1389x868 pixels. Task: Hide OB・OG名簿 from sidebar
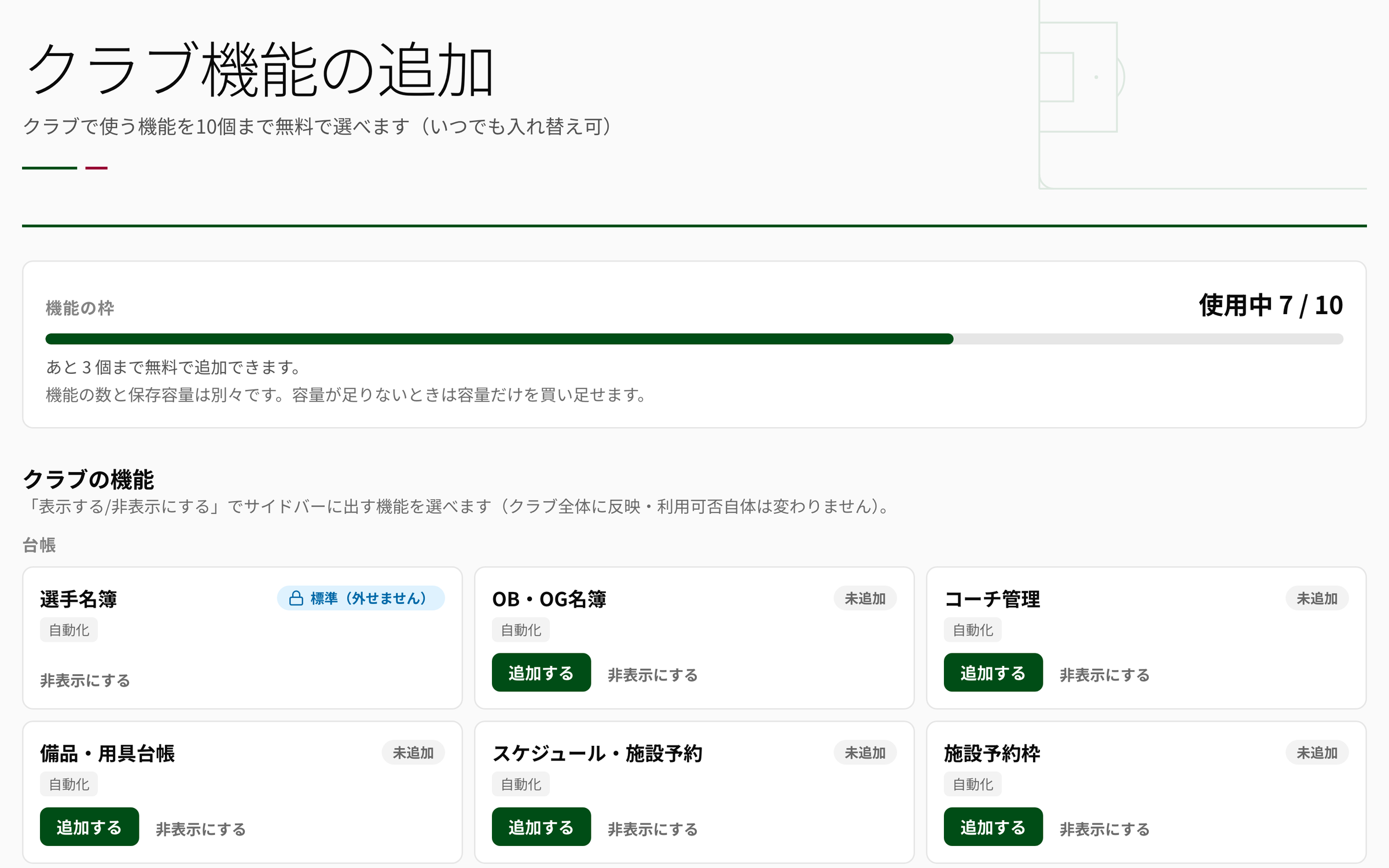[653, 675]
